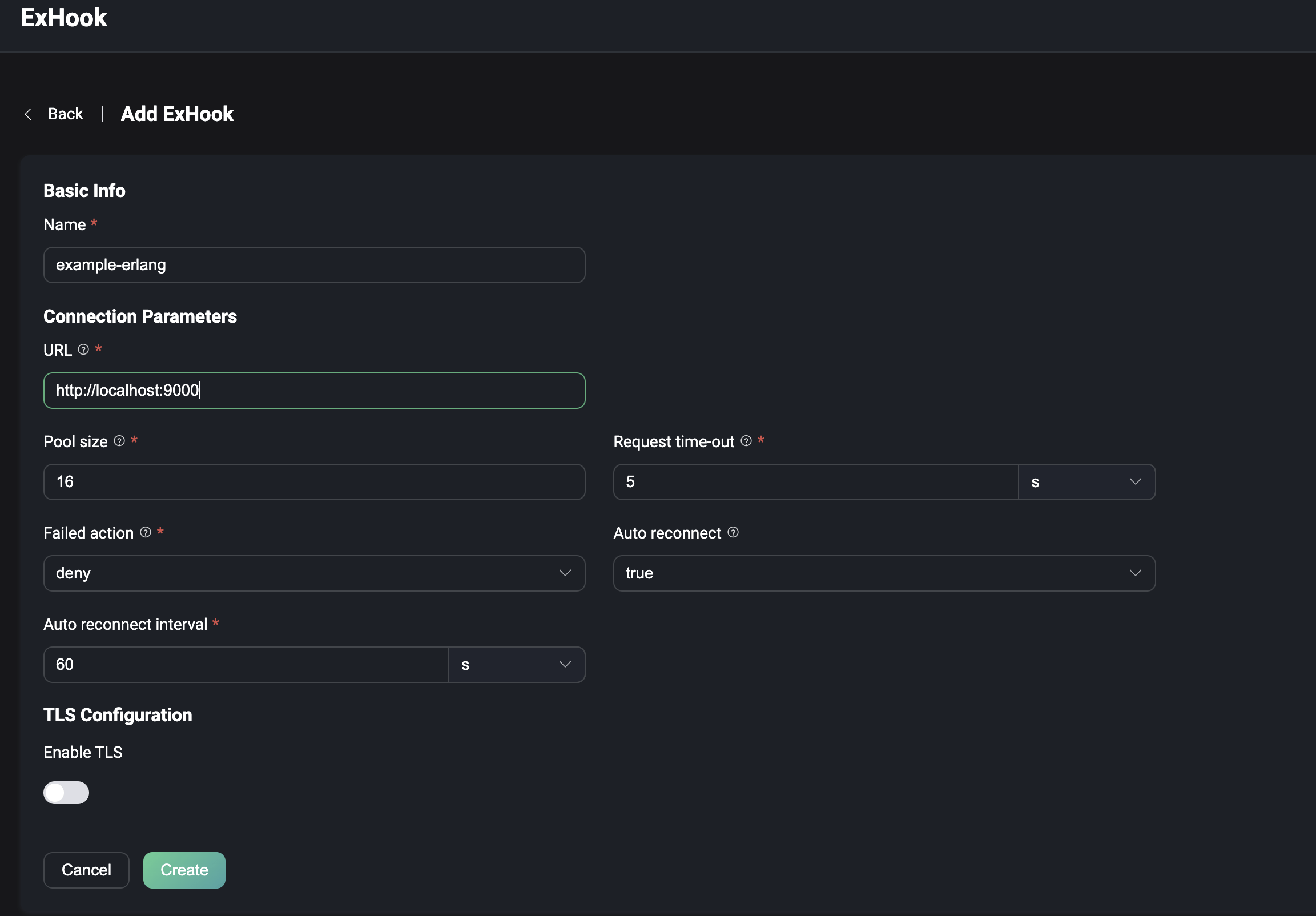
Task: Open the Auto reconnect true dropdown
Action: [883, 573]
